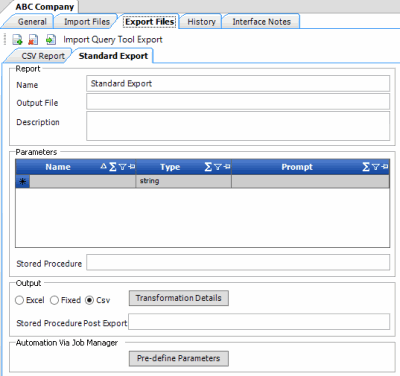The height and width of the screenshot is (376, 400).
Task: Click the sort ascending arrow in Name column
Action: pyautogui.click(x=104, y=166)
